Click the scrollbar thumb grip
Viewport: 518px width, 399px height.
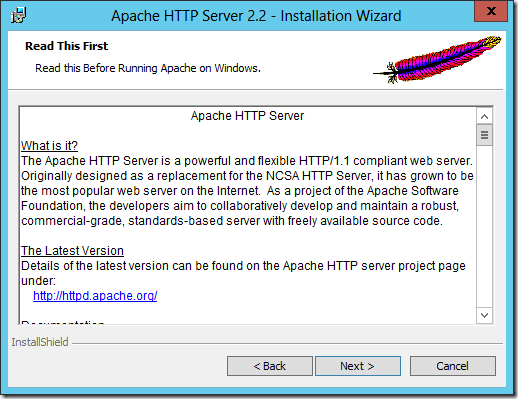484,135
